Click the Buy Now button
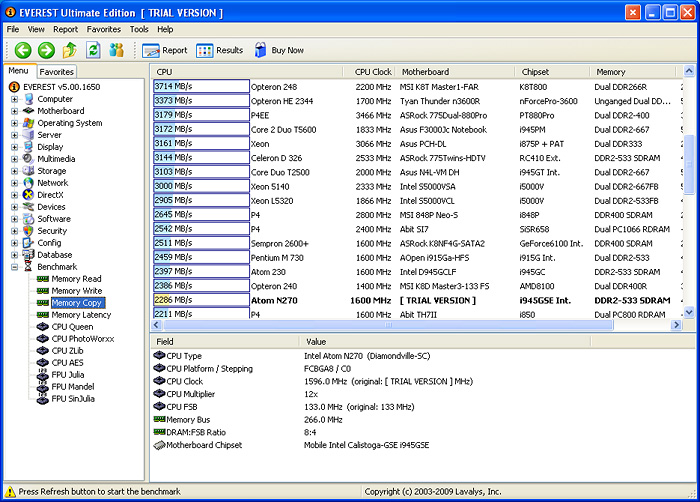The image size is (700, 502). [279, 50]
